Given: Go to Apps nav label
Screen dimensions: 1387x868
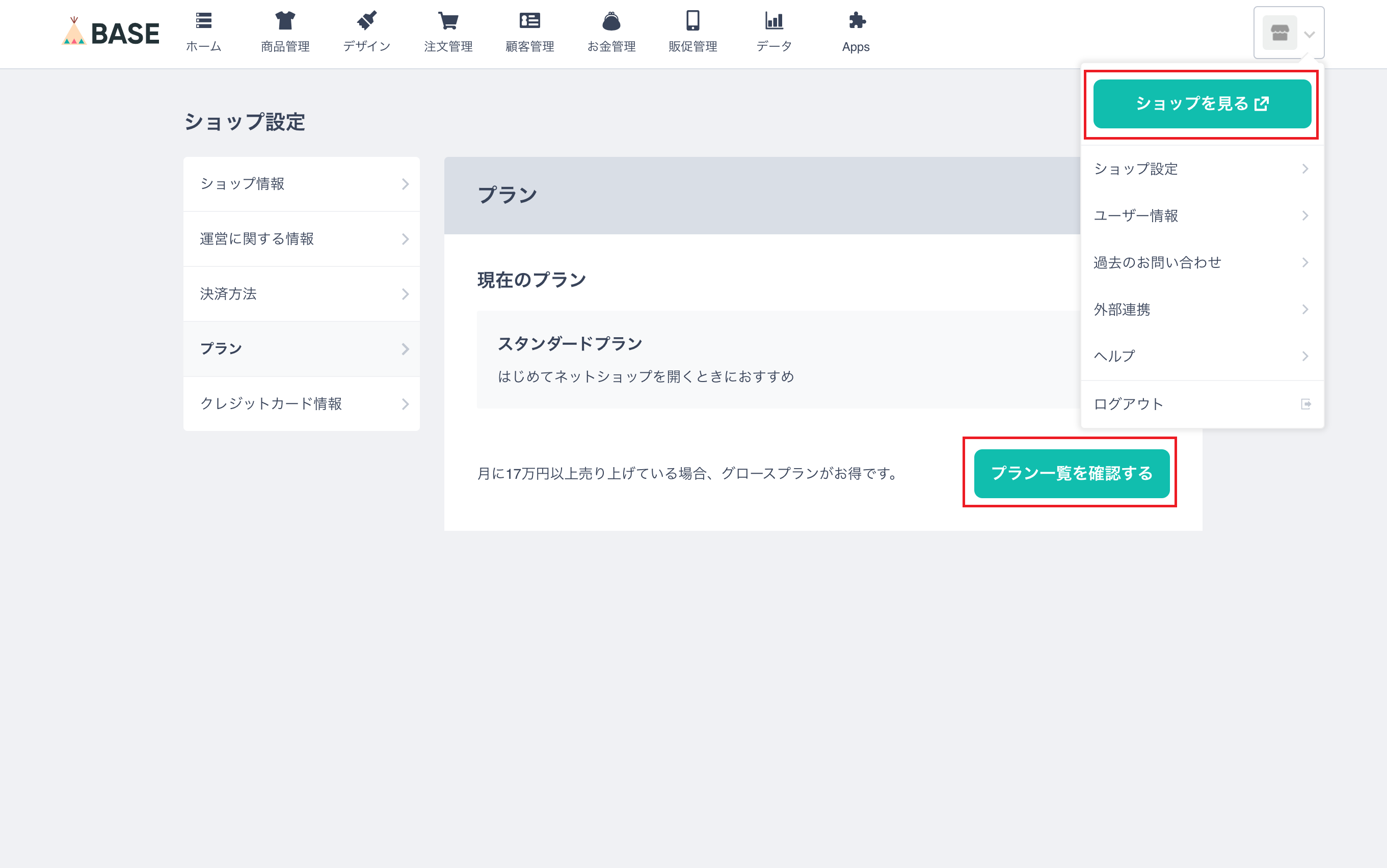Looking at the screenshot, I should [856, 47].
